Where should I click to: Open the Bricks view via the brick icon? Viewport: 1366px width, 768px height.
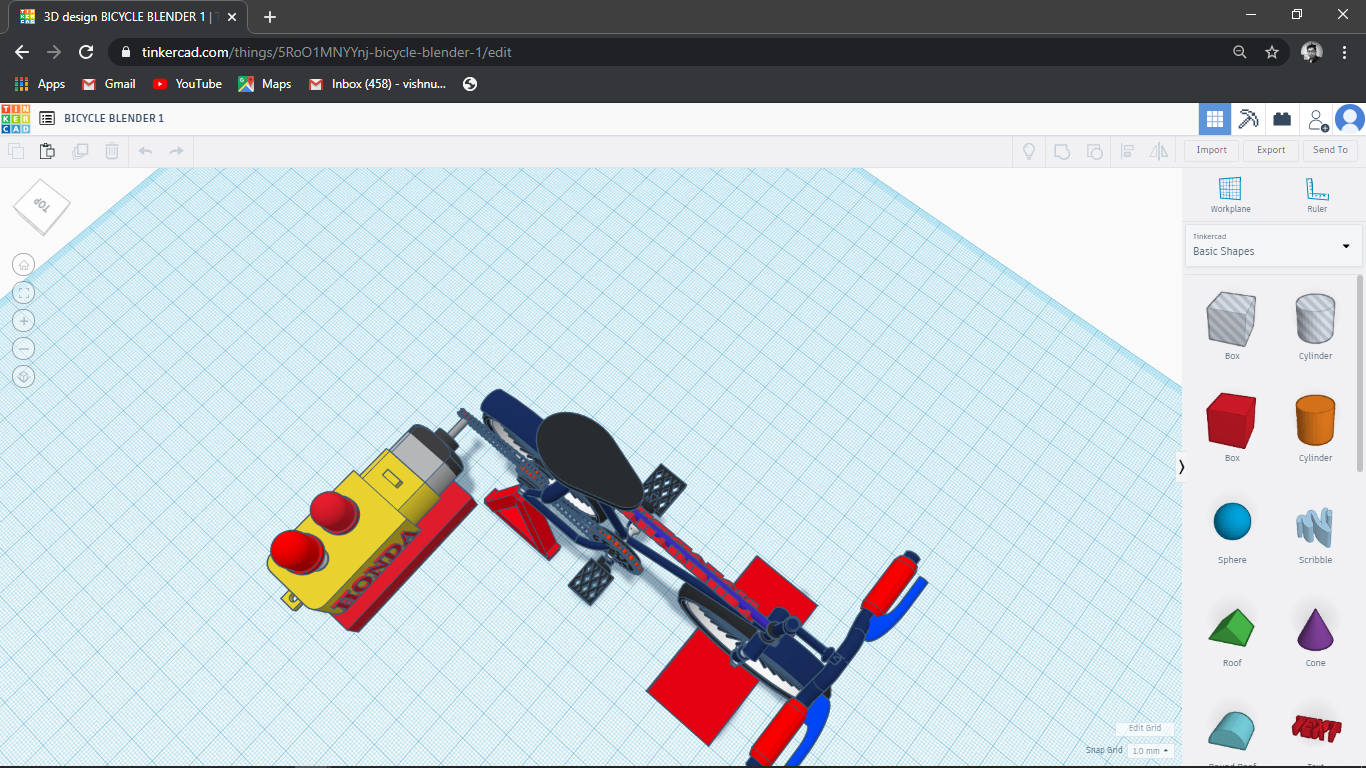pos(1282,118)
